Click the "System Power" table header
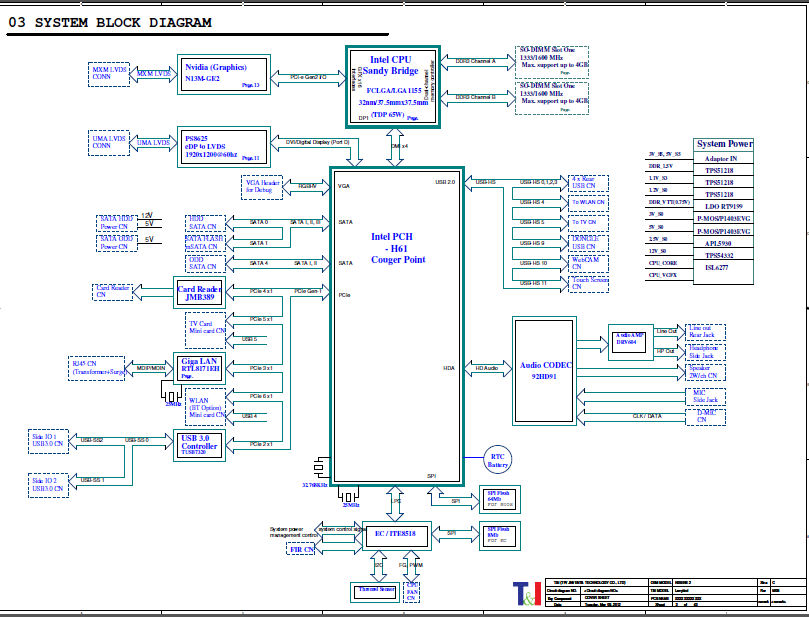Image resolution: width=809 pixels, height=617 pixels. (723, 144)
